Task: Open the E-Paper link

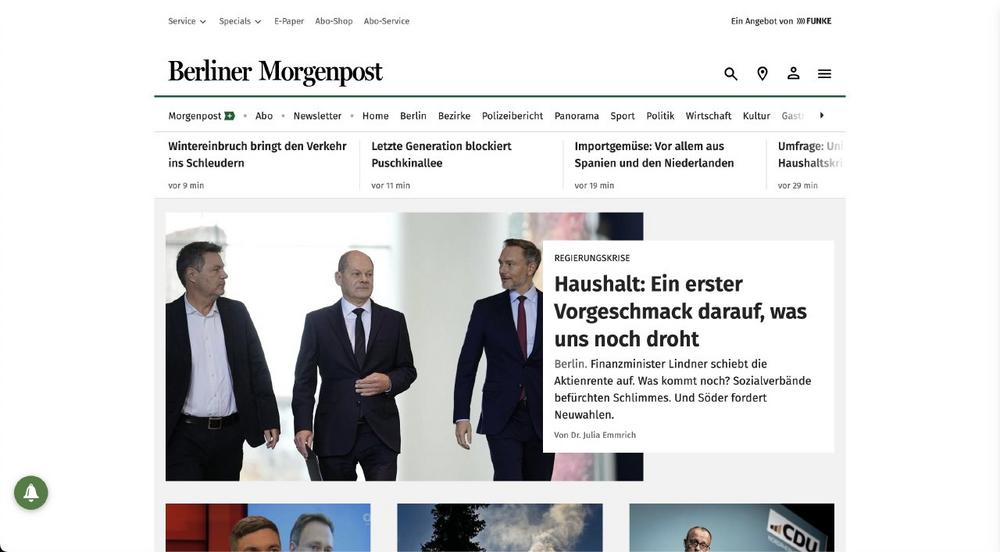Action: (x=289, y=21)
